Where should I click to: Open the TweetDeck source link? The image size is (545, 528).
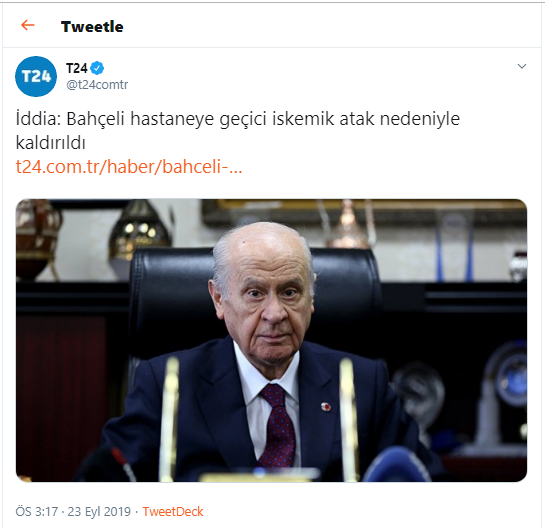[x=173, y=511]
